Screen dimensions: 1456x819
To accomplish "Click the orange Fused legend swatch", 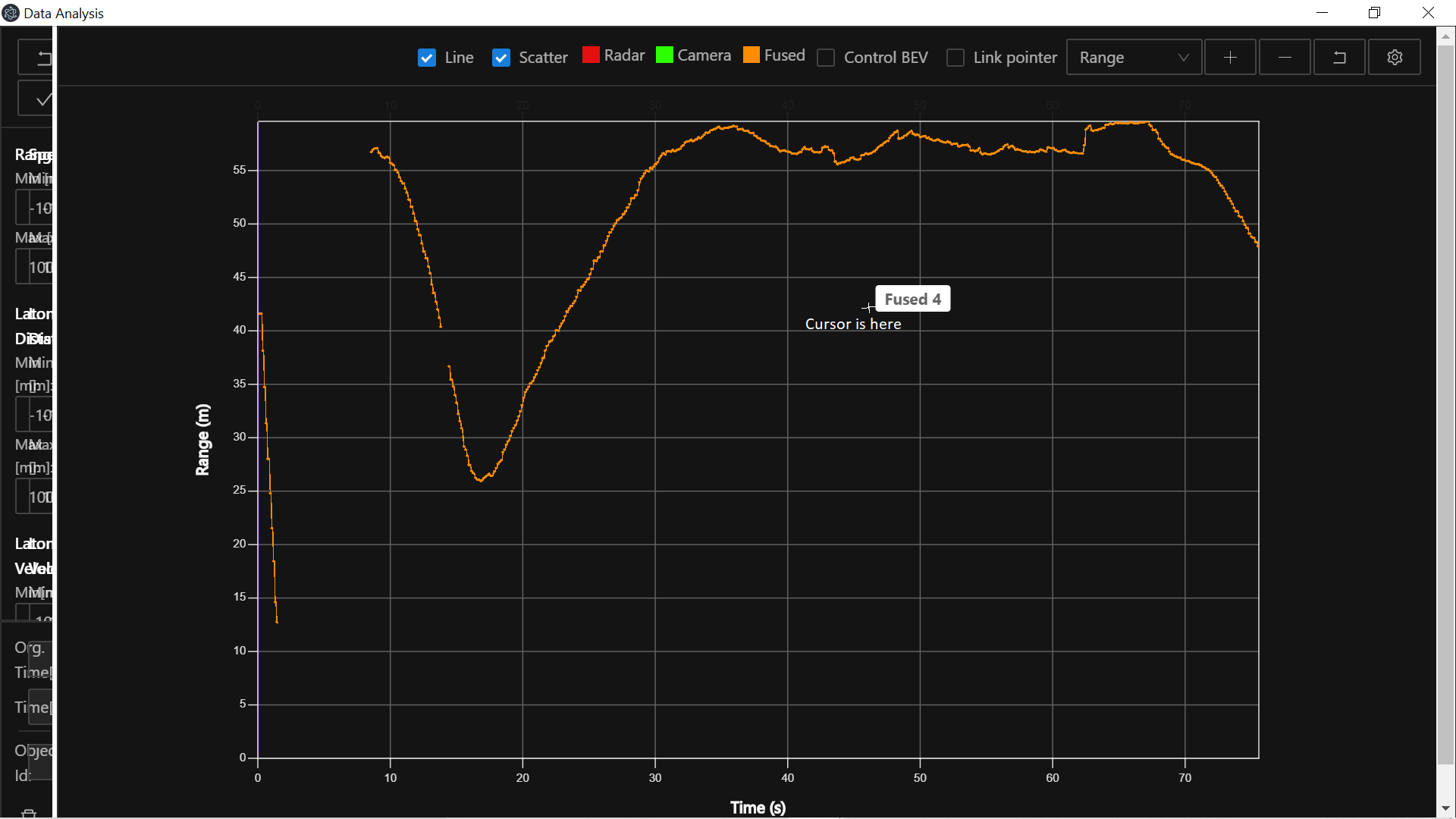I will tap(752, 55).
